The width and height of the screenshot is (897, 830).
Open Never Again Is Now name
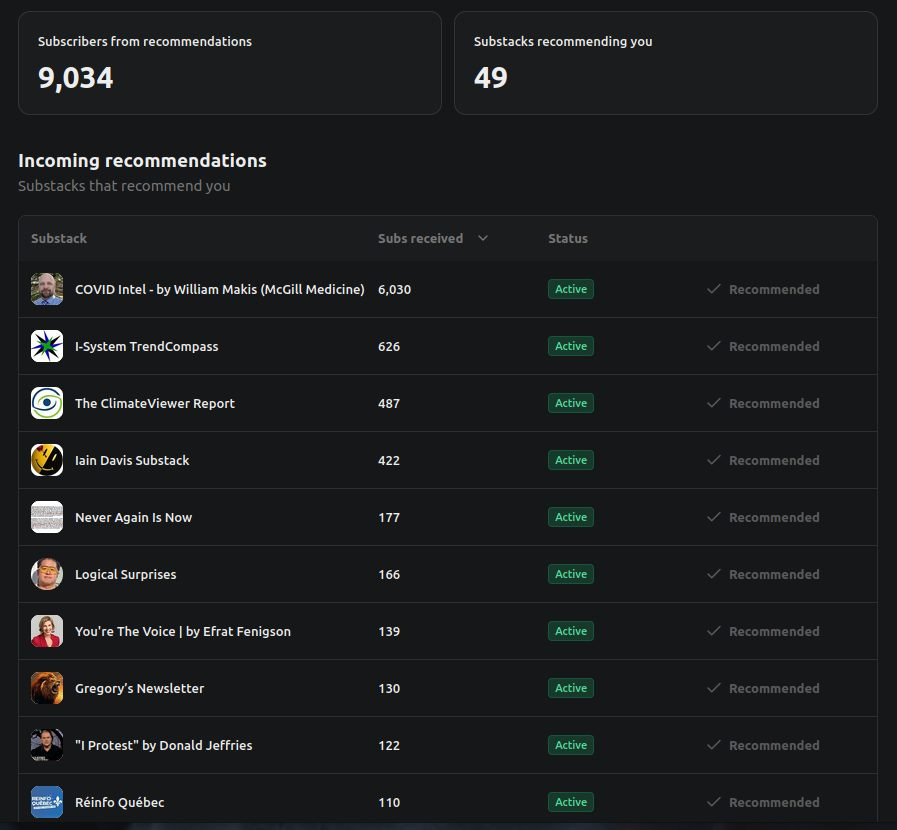pos(133,518)
